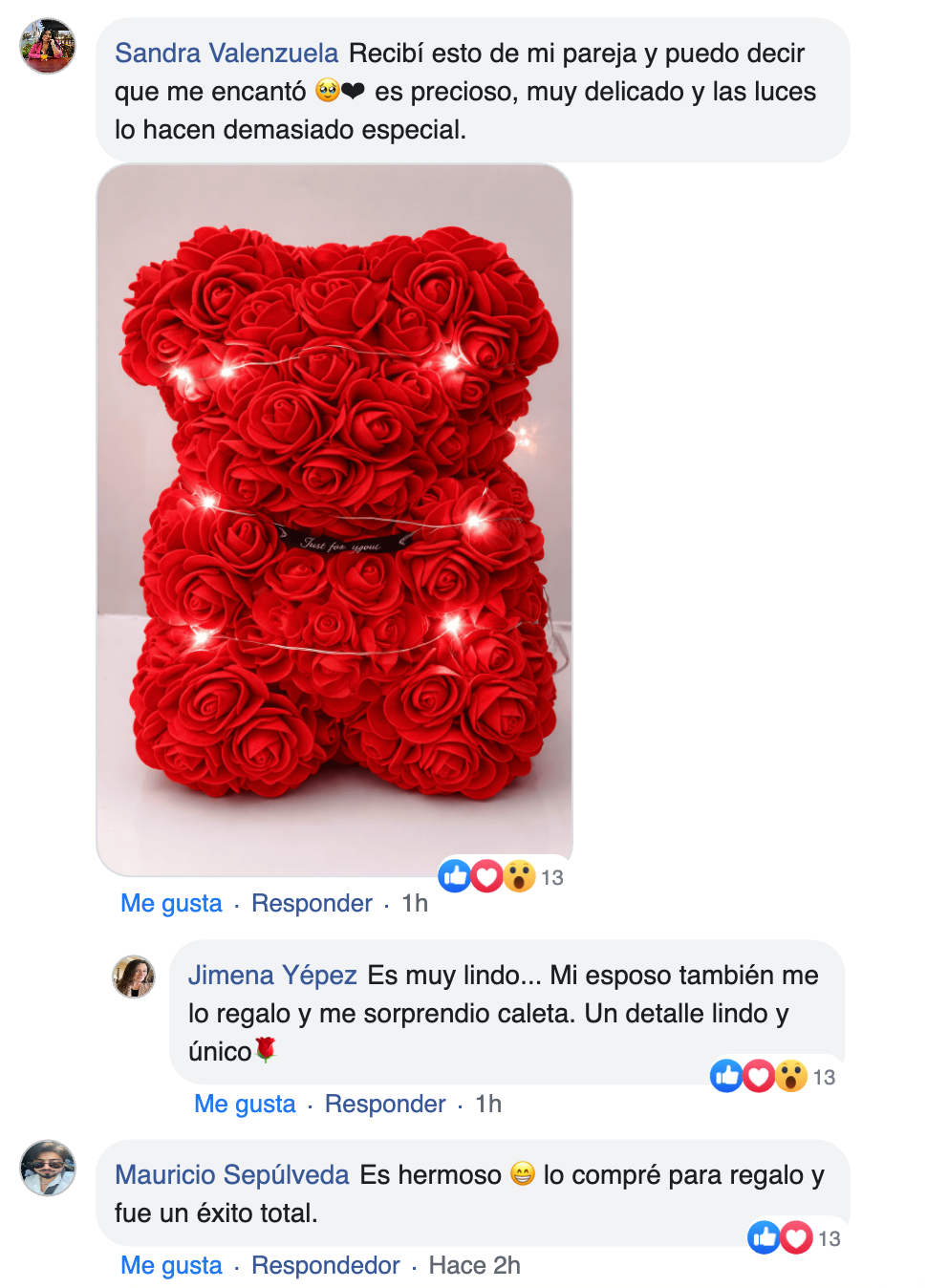927x1288 pixels.
Task: Click Jimena Yépez's name link
Action: pos(272,975)
